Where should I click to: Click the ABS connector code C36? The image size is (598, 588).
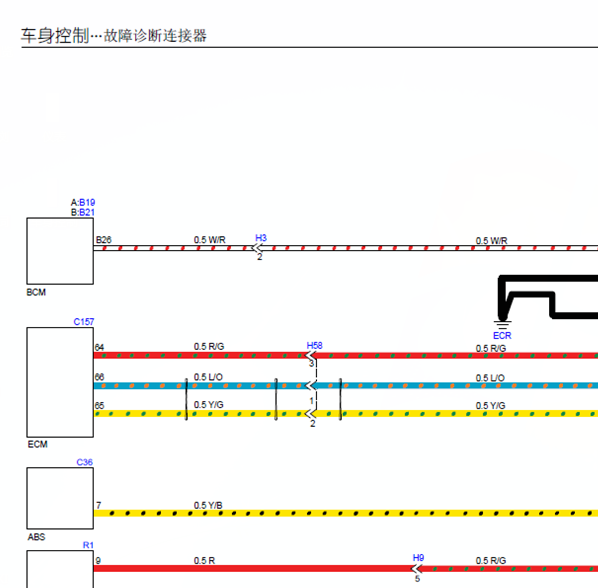(84, 462)
